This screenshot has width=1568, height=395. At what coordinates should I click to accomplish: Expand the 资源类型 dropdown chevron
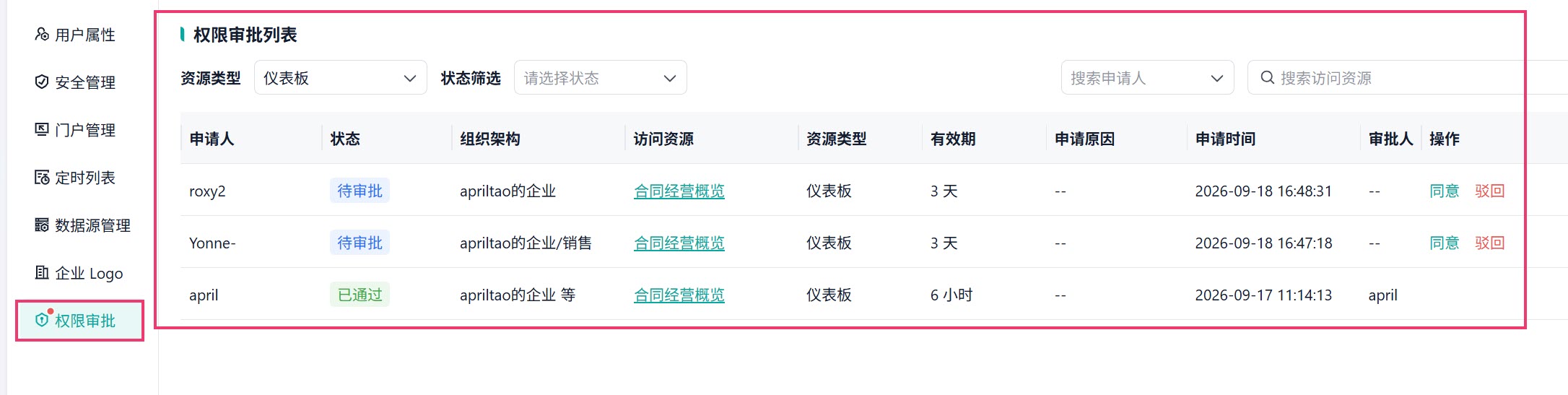tap(409, 78)
